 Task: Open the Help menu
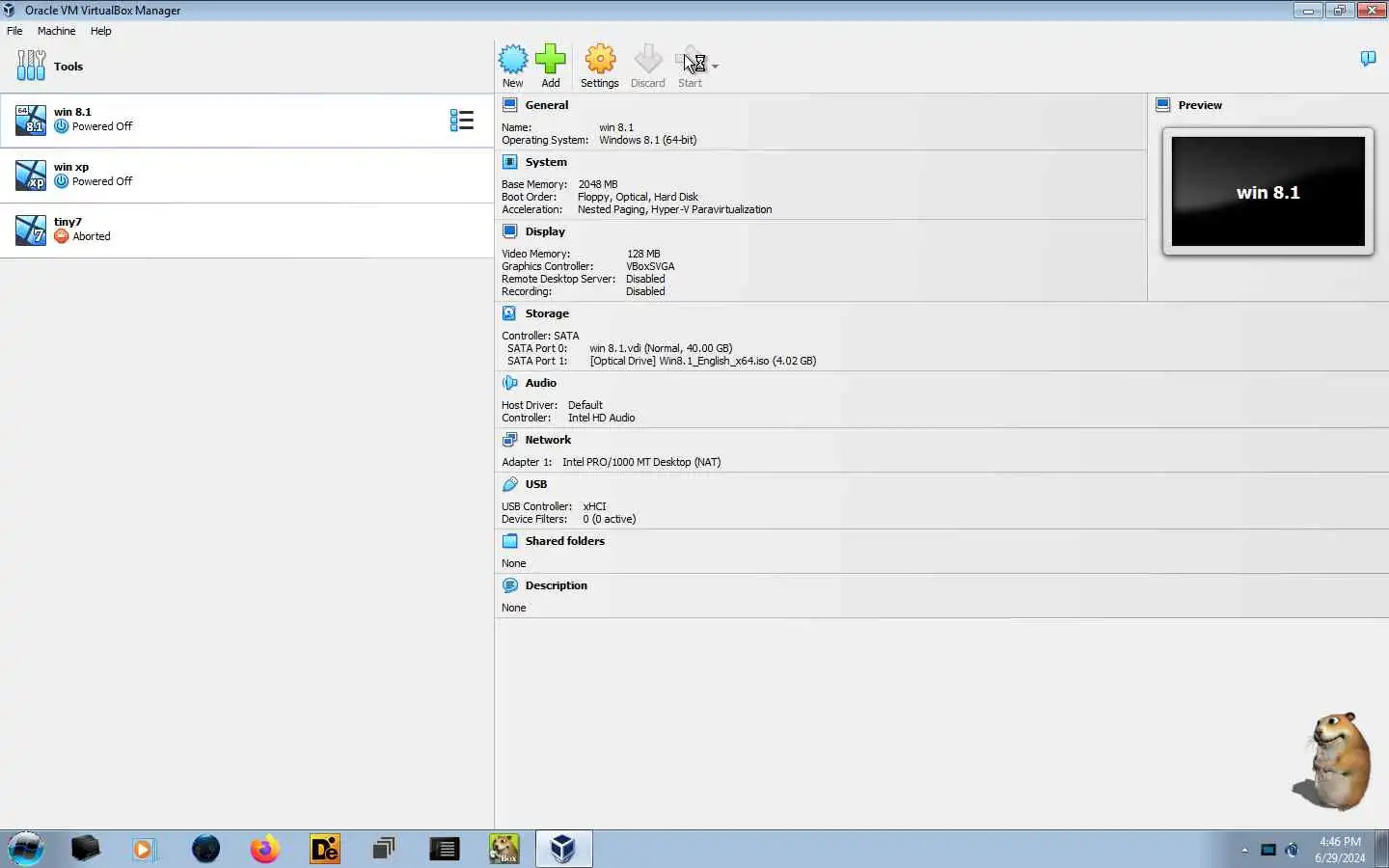point(100,31)
